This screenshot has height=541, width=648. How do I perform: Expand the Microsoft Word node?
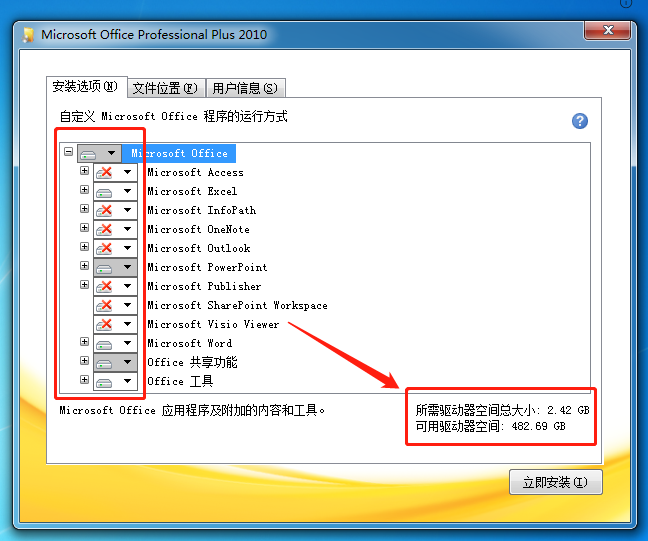[84, 342]
